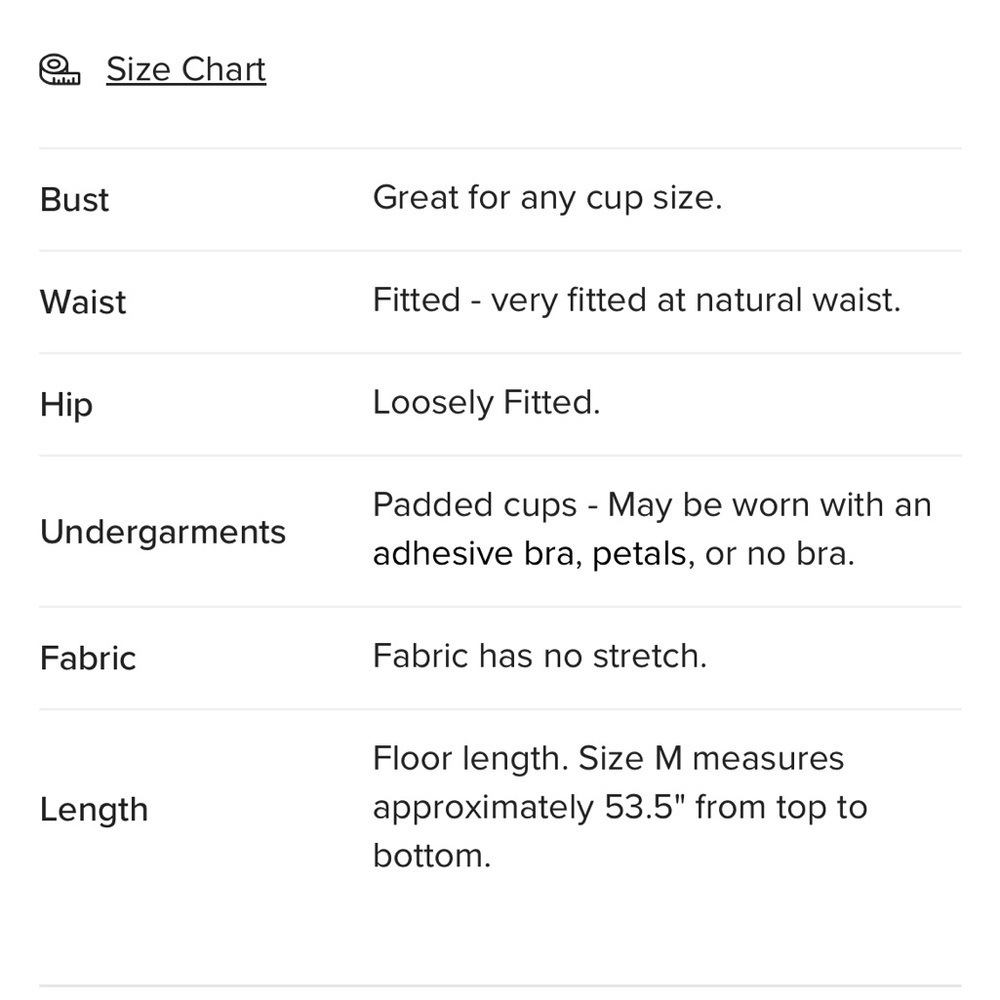The height and width of the screenshot is (1000, 1000).
Task: Click 'Fabric has no stretch' text
Action: [540, 656]
